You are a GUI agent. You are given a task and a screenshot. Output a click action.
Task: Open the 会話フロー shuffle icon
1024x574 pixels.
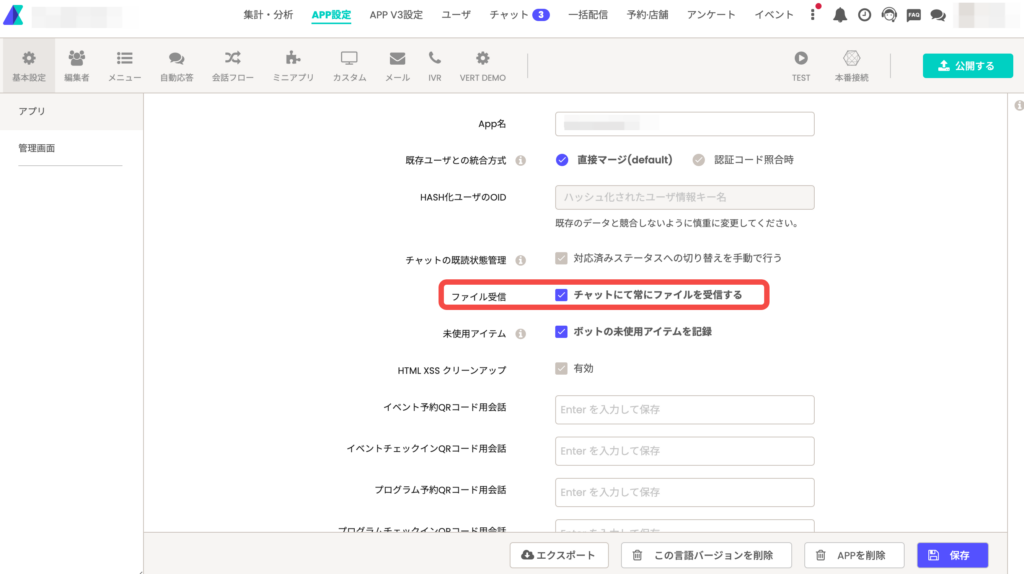[232, 59]
